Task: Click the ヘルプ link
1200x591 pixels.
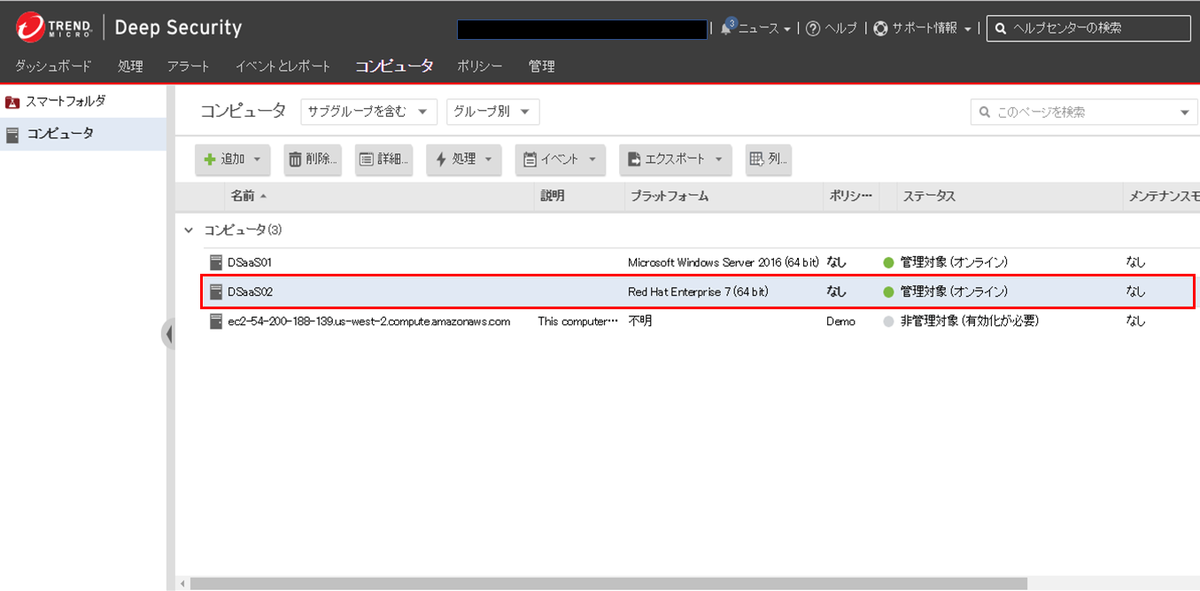Action: pos(840,28)
